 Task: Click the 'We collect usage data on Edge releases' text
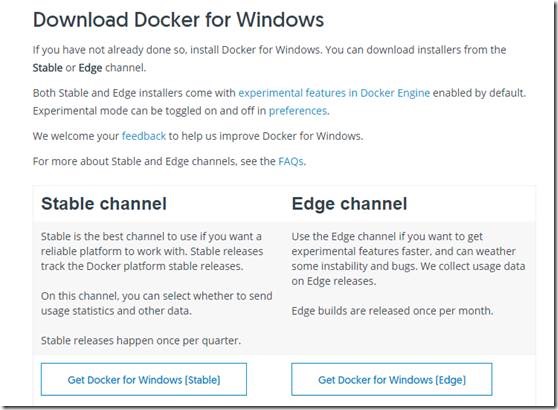pyautogui.click(x=408, y=274)
